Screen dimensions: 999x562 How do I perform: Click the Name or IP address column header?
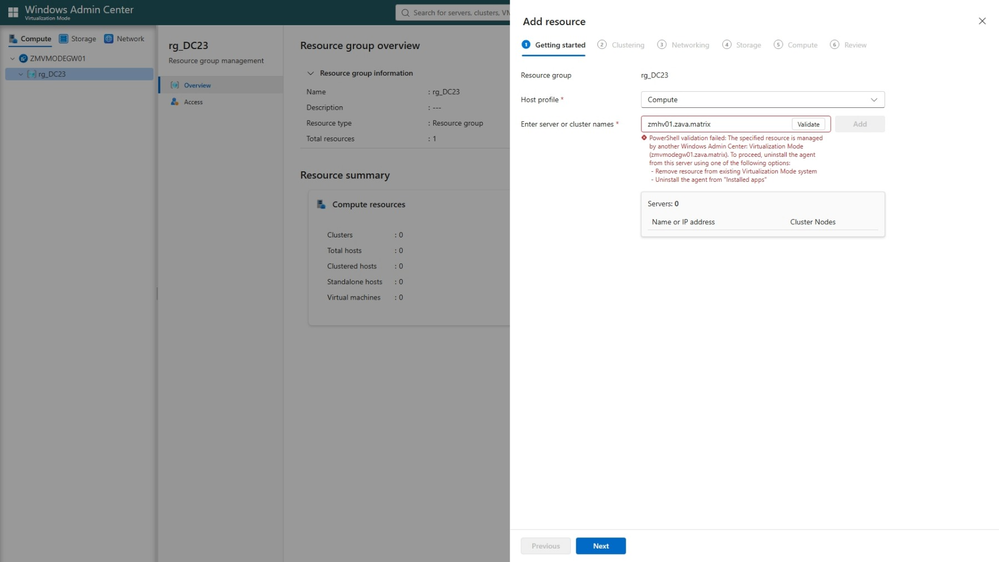683,222
